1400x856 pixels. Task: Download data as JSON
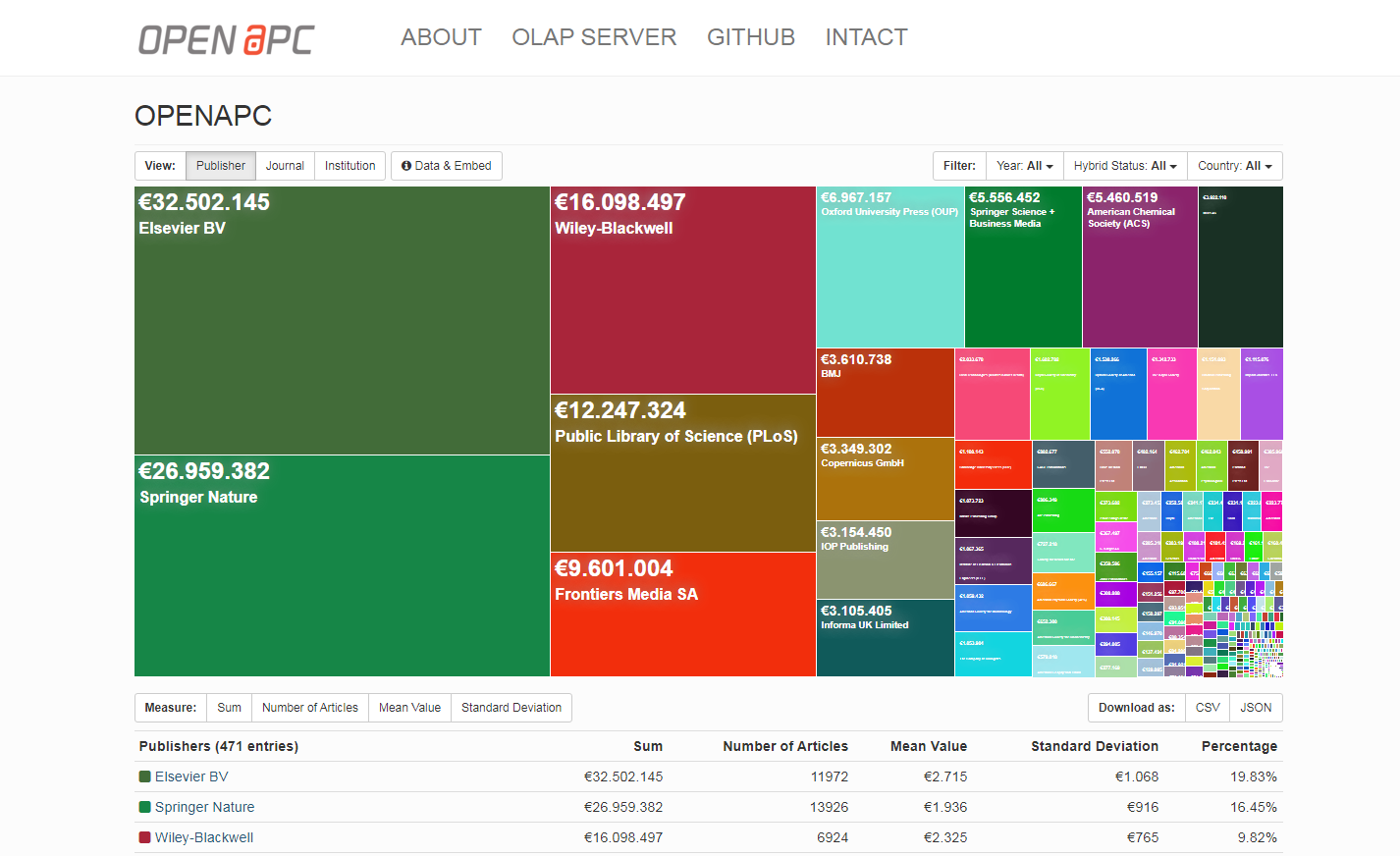(x=1256, y=708)
